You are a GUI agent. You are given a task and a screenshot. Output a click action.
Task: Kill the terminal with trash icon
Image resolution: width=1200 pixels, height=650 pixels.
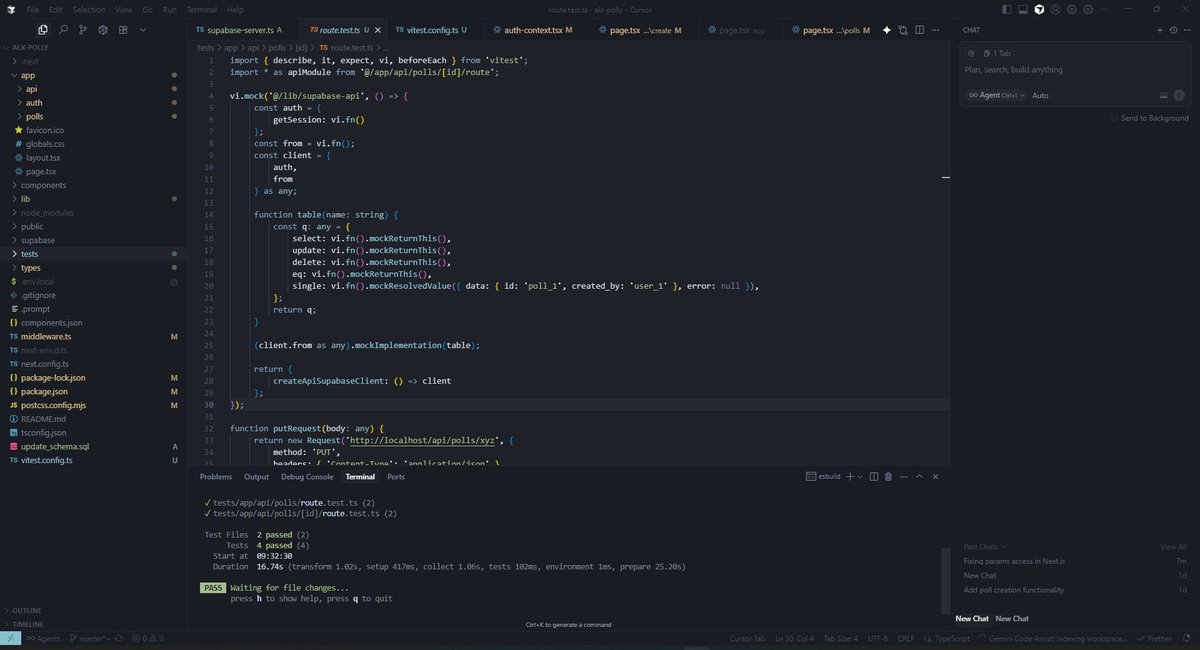pos(889,477)
